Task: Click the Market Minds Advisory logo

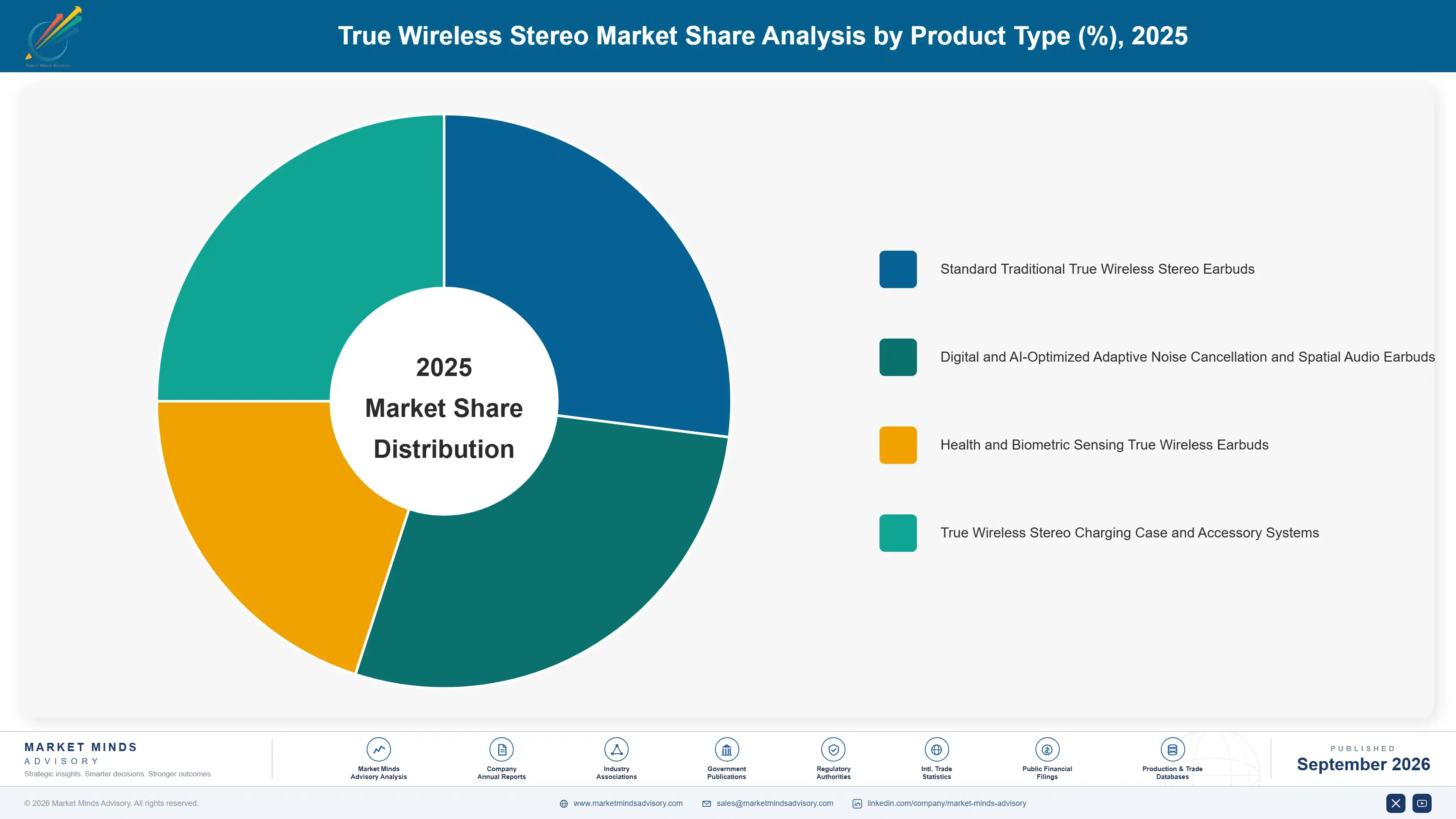Action: [53, 37]
